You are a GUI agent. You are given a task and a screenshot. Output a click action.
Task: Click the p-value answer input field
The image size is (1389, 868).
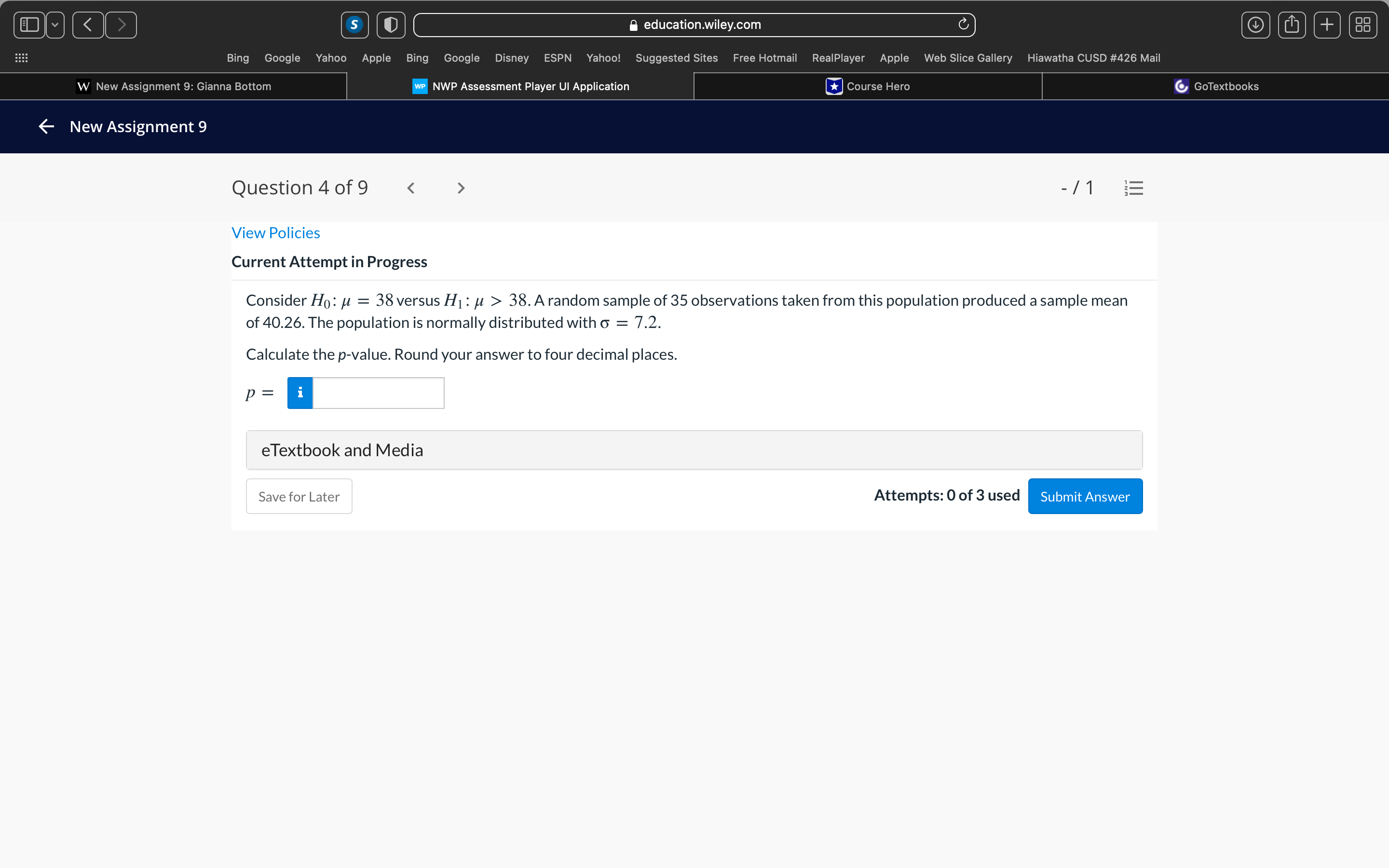tap(378, 393)
